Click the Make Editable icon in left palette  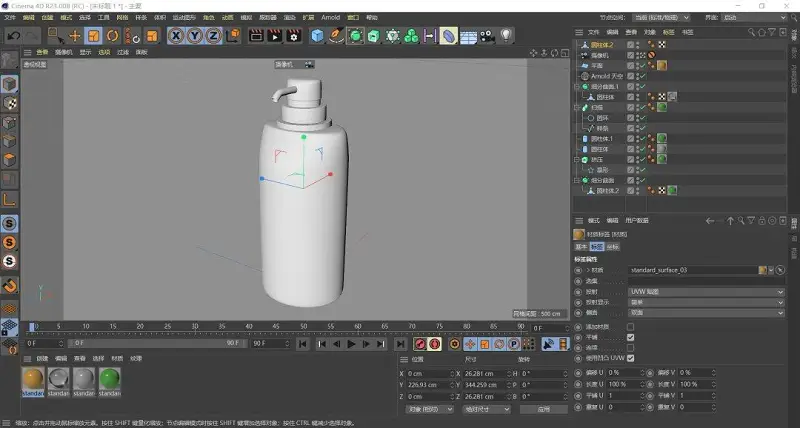pos(9,60)
